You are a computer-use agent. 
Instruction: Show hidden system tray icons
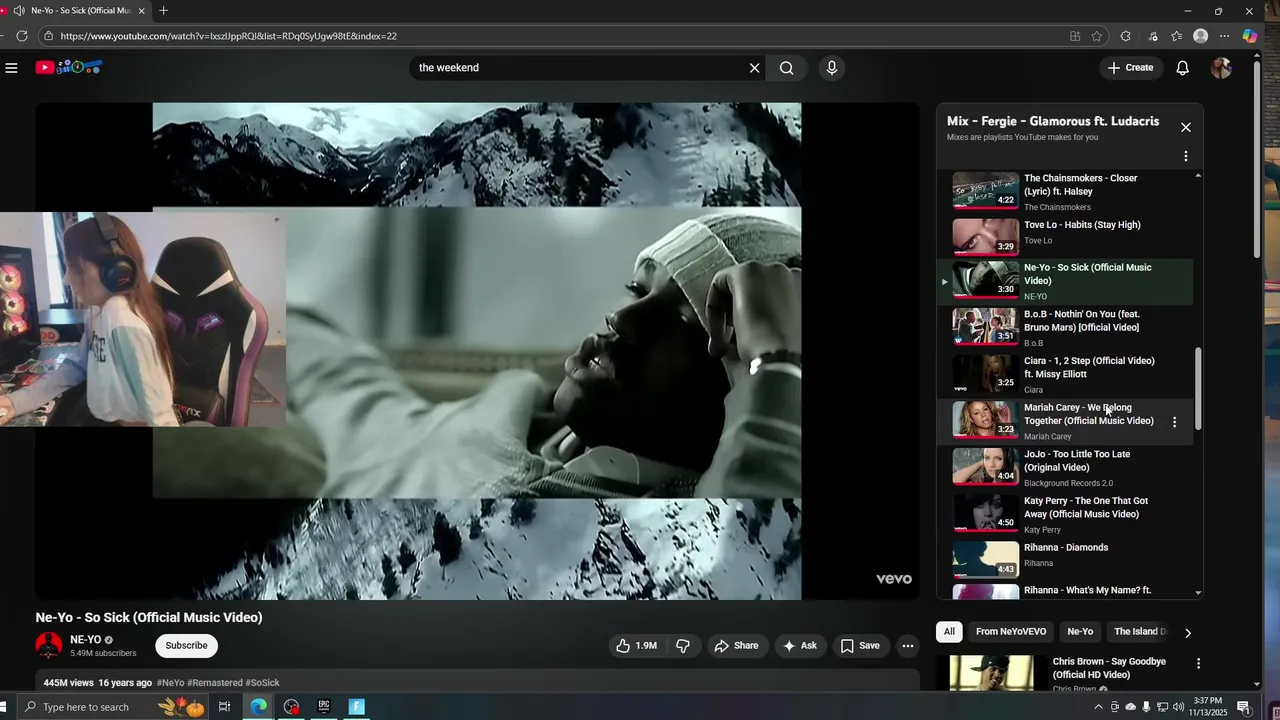click(x=1100, y=707)
